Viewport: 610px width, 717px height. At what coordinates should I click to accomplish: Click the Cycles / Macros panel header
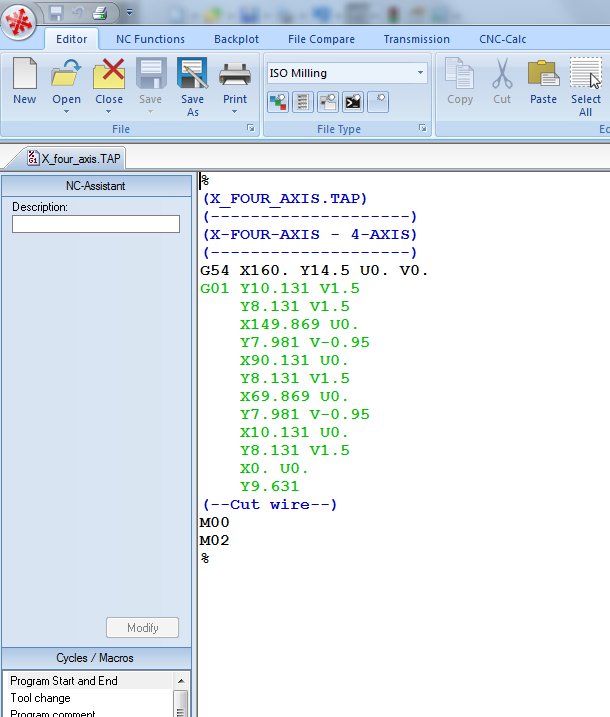point(96,658)
